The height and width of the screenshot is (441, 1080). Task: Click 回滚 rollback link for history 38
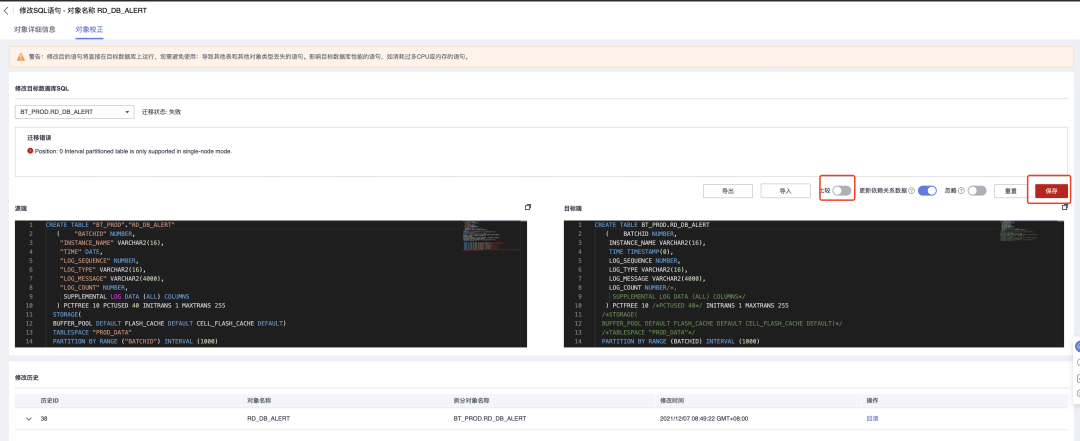click(872, 419)
